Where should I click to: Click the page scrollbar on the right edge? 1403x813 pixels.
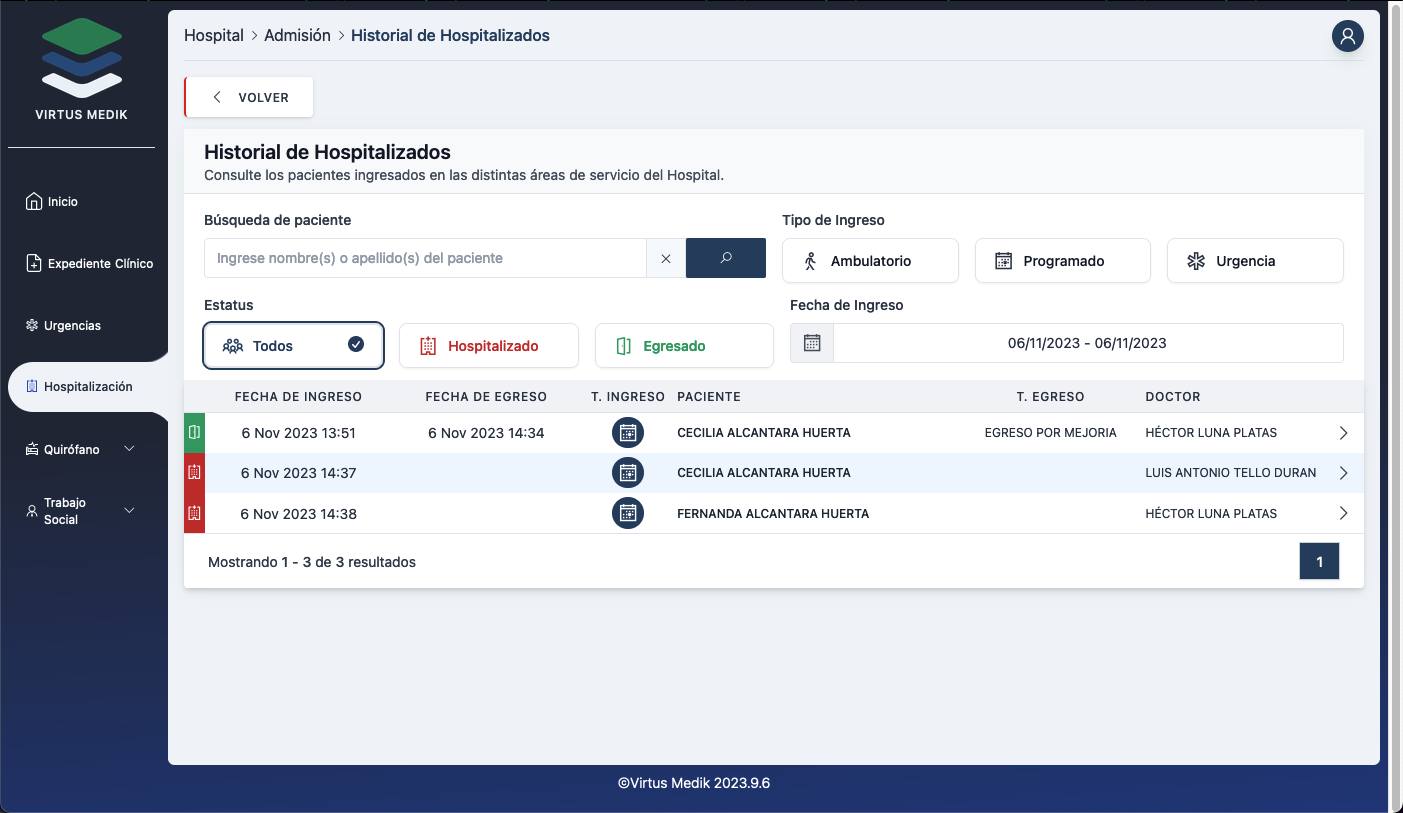1396,400
